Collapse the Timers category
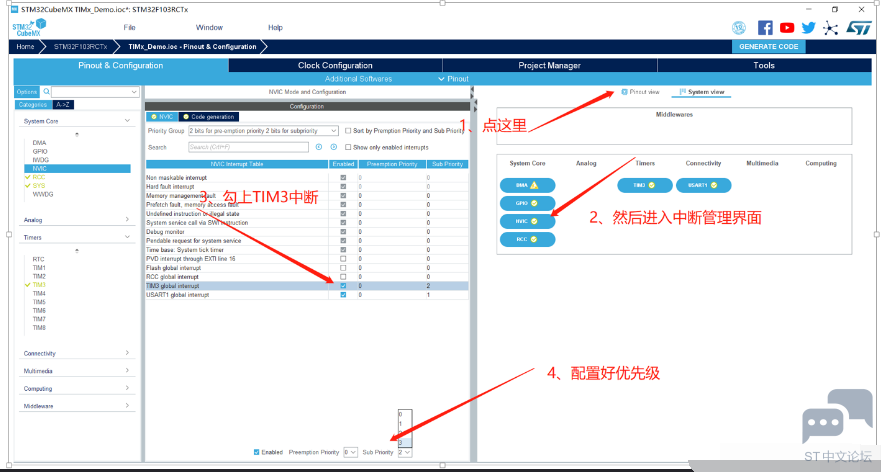Image resolution: width=881 pixels, height=472 pixels. pyautogui.click(x=128, y=237)
